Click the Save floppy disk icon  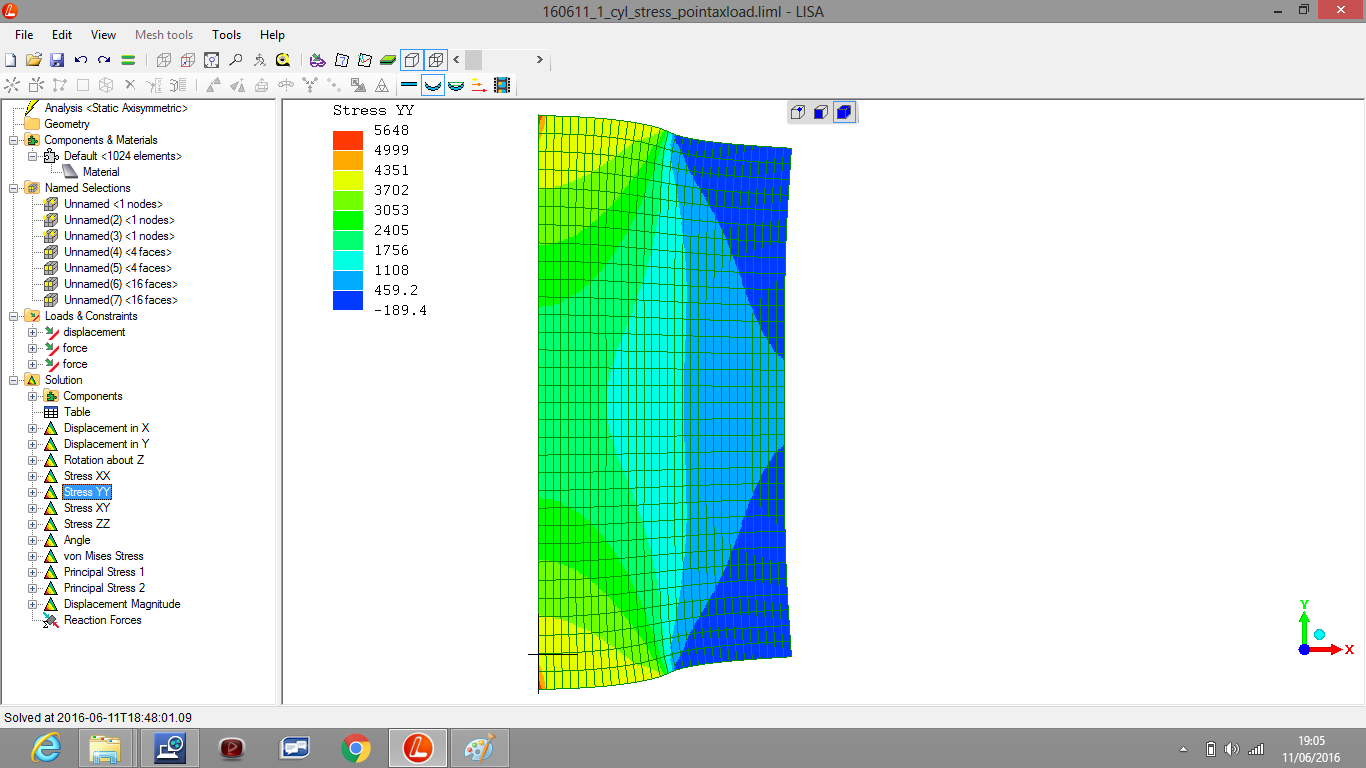57,60
